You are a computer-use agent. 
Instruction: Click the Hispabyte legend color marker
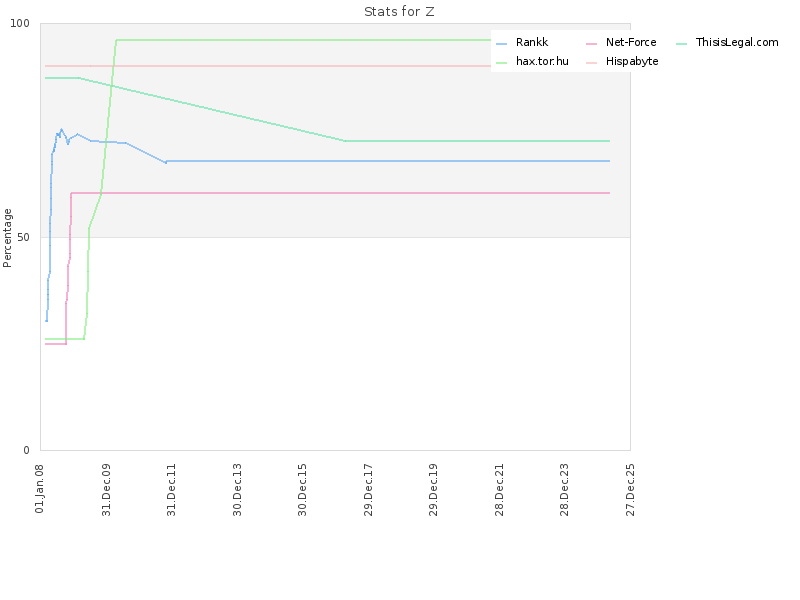[x=591, y=62]
